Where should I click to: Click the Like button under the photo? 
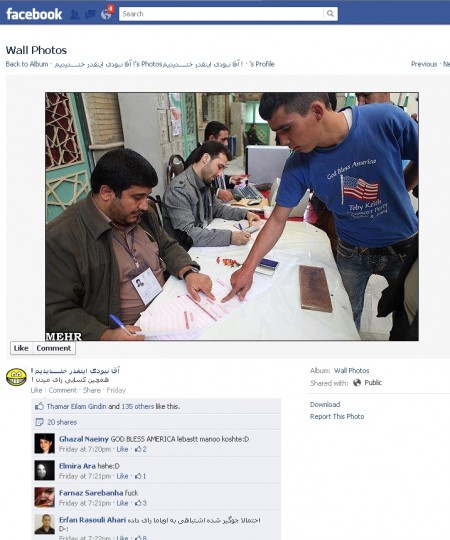[21, 348]
